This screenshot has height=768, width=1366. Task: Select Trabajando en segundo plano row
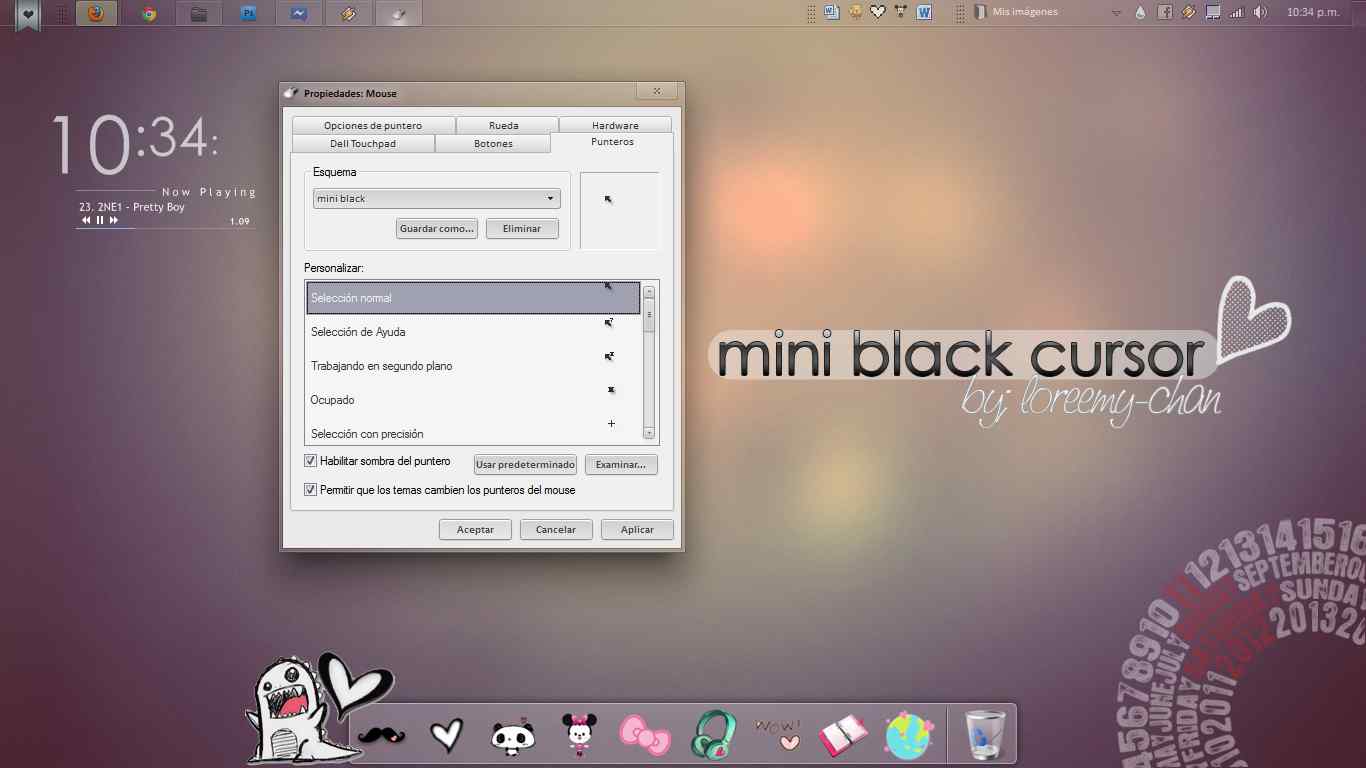[473, 366]
